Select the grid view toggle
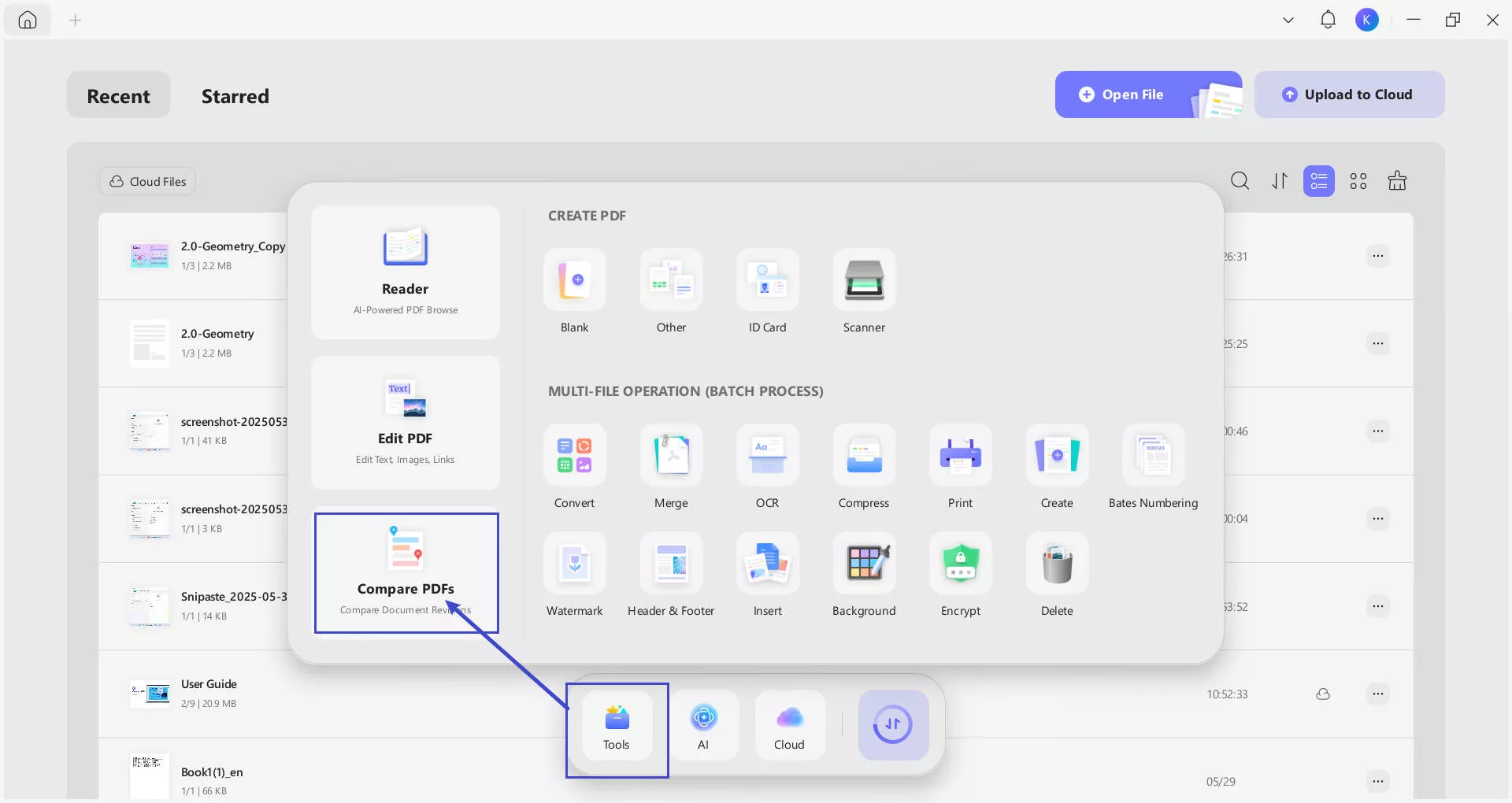Image resolution: width=1512 pixels, height=803 pixels. 1358,181
